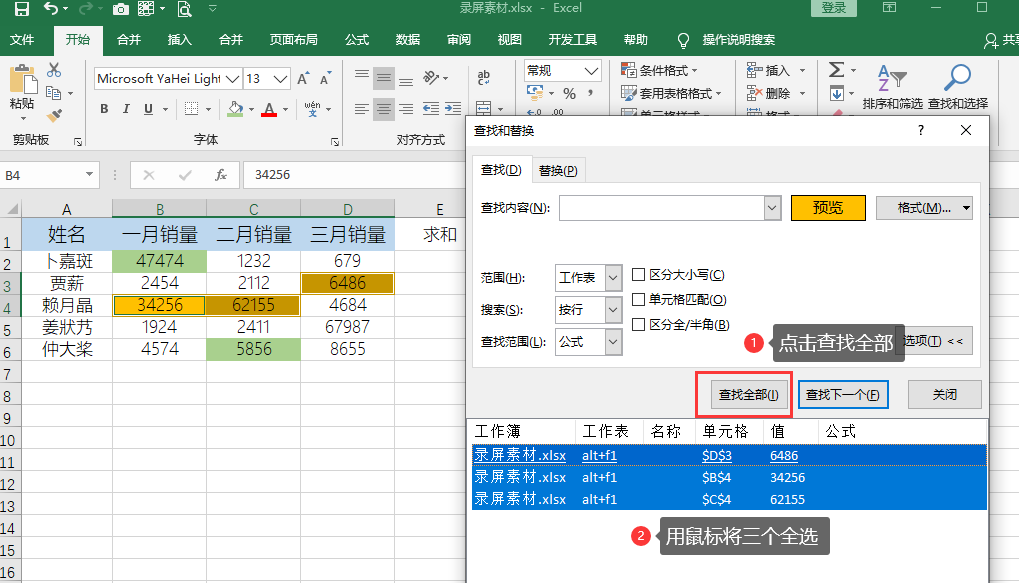Click the Font Color red A icon

tap(269, 109)
